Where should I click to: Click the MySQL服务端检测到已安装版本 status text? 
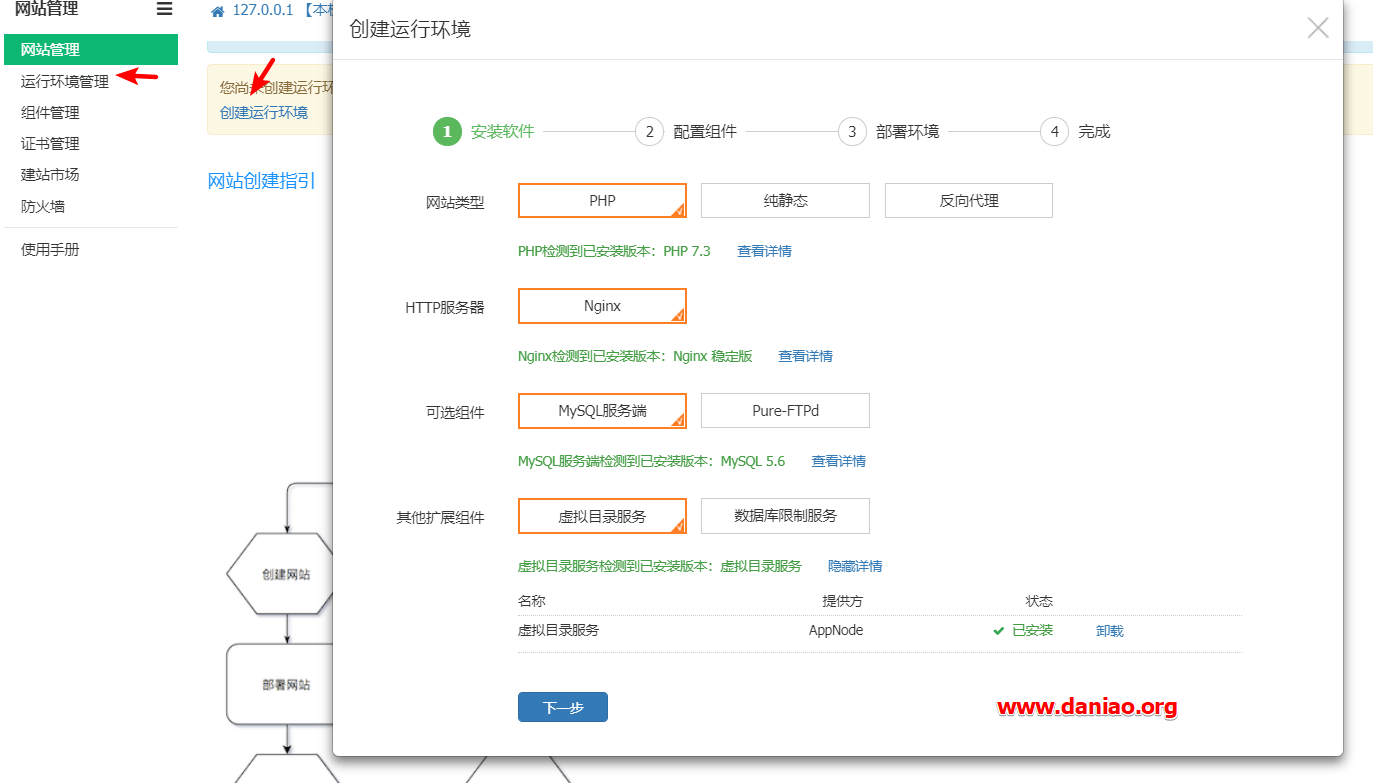[x=651, y=461]
